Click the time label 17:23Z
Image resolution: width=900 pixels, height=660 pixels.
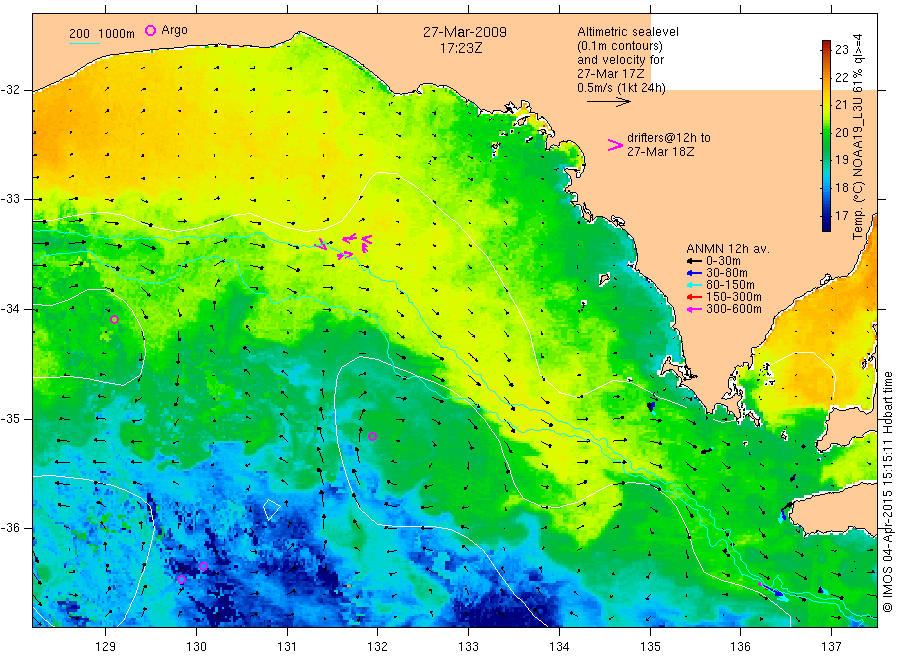click(461, 49)
